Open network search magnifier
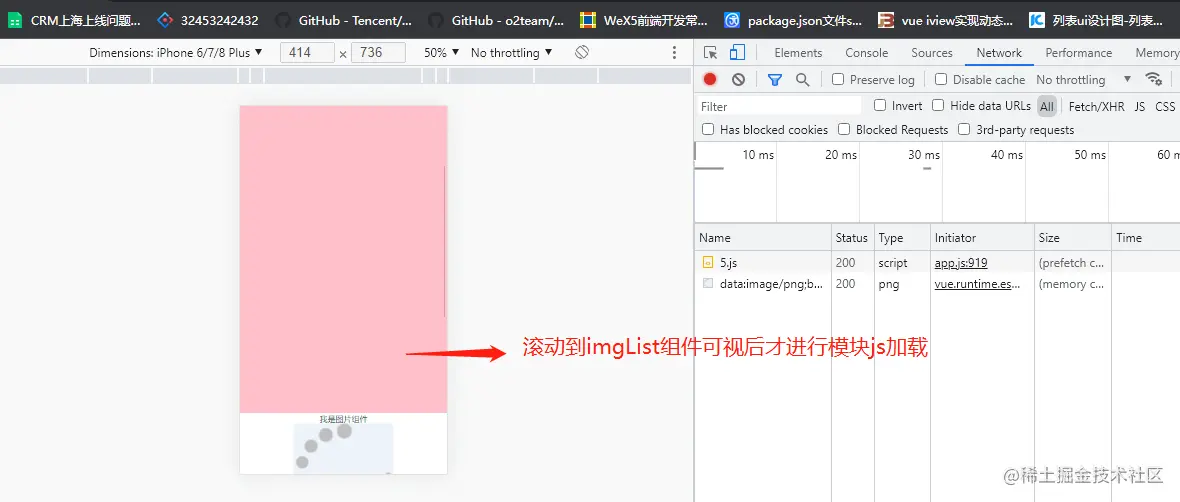Viewport: 1180px width, 502px height. click(x=803, y=79)
